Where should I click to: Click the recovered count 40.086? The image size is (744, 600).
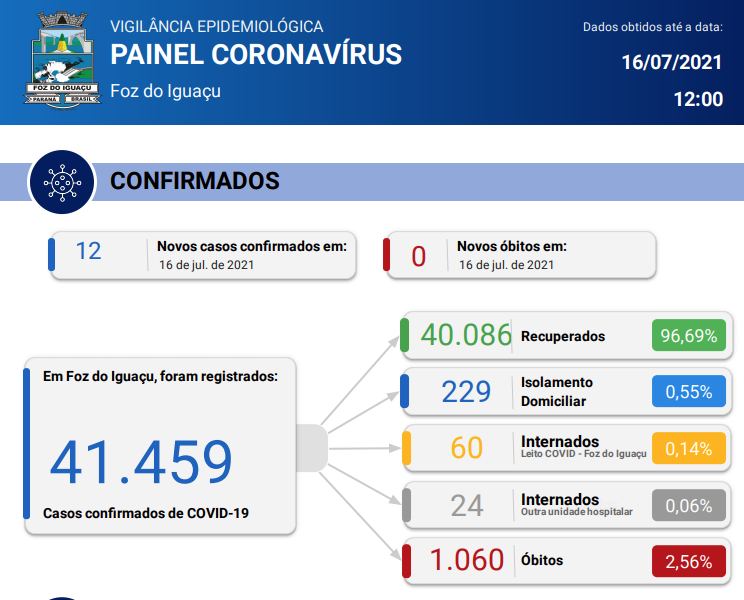point(466,335)
